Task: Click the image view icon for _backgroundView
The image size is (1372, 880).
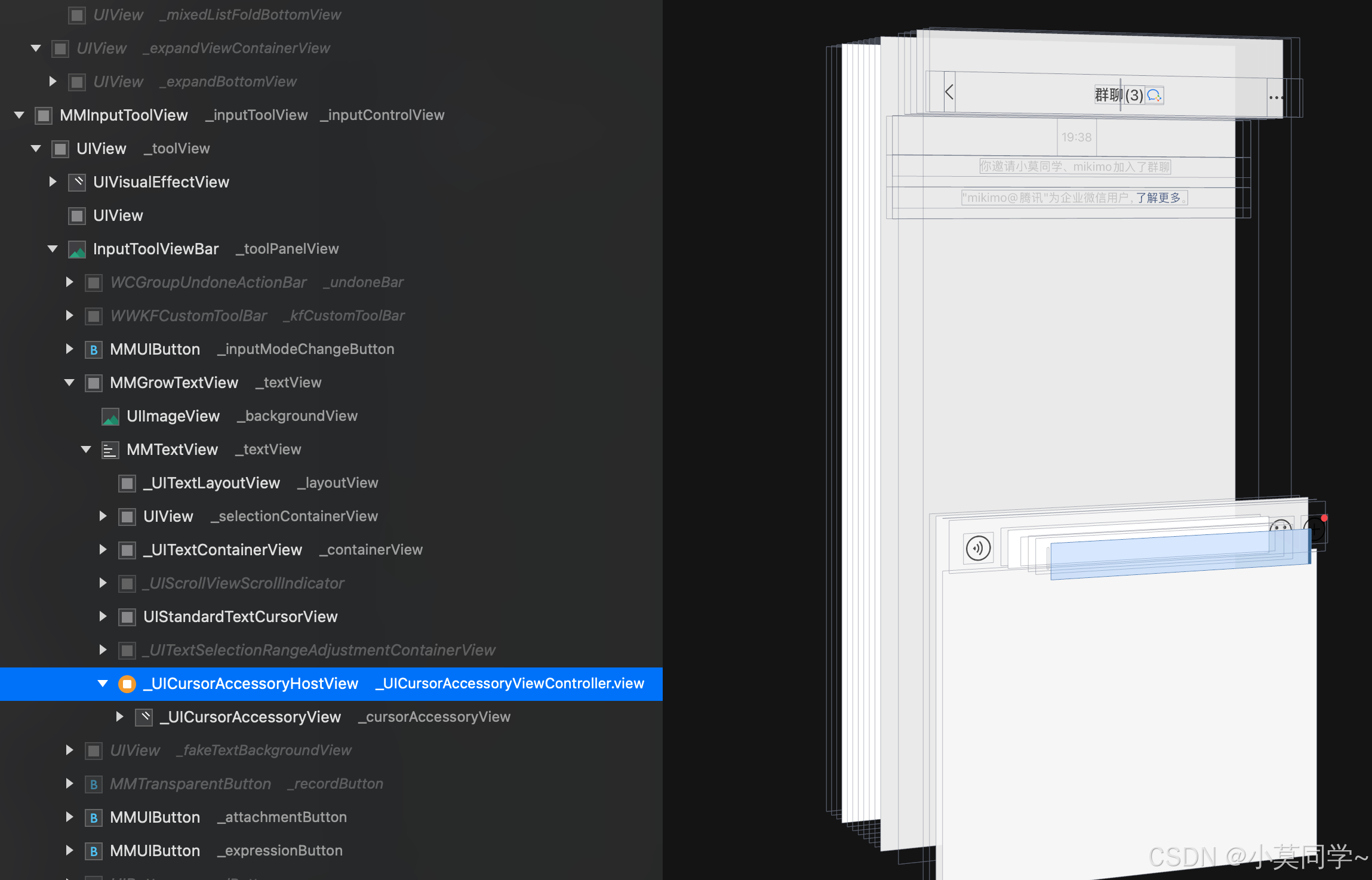Action: click(110, 416)
